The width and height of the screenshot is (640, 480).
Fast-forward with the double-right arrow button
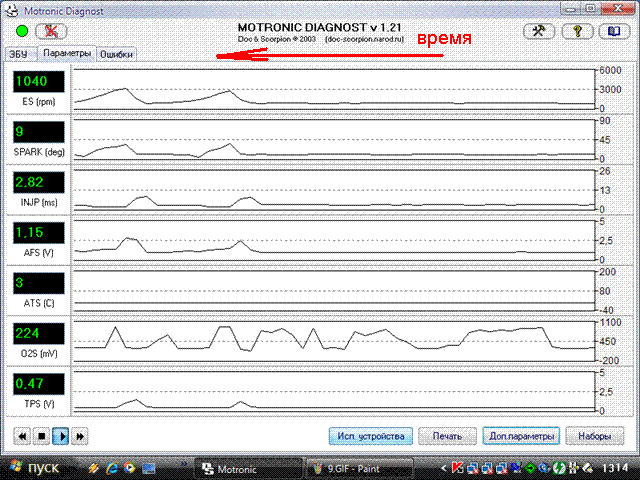tap(80, 436)
